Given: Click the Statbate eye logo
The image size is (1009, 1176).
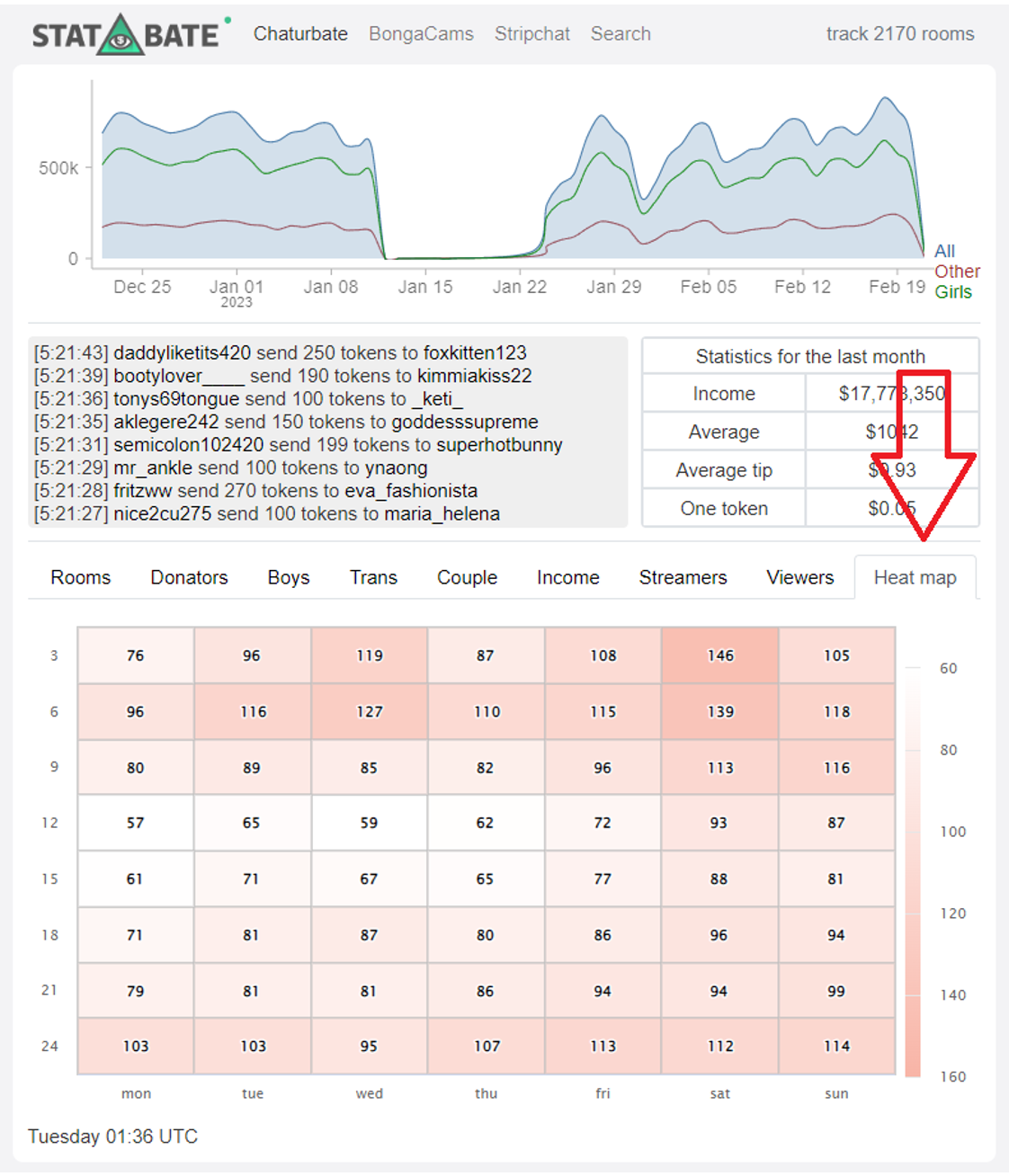Looking at the screenshot, I should pyautogui.click(x=121, y=35).
